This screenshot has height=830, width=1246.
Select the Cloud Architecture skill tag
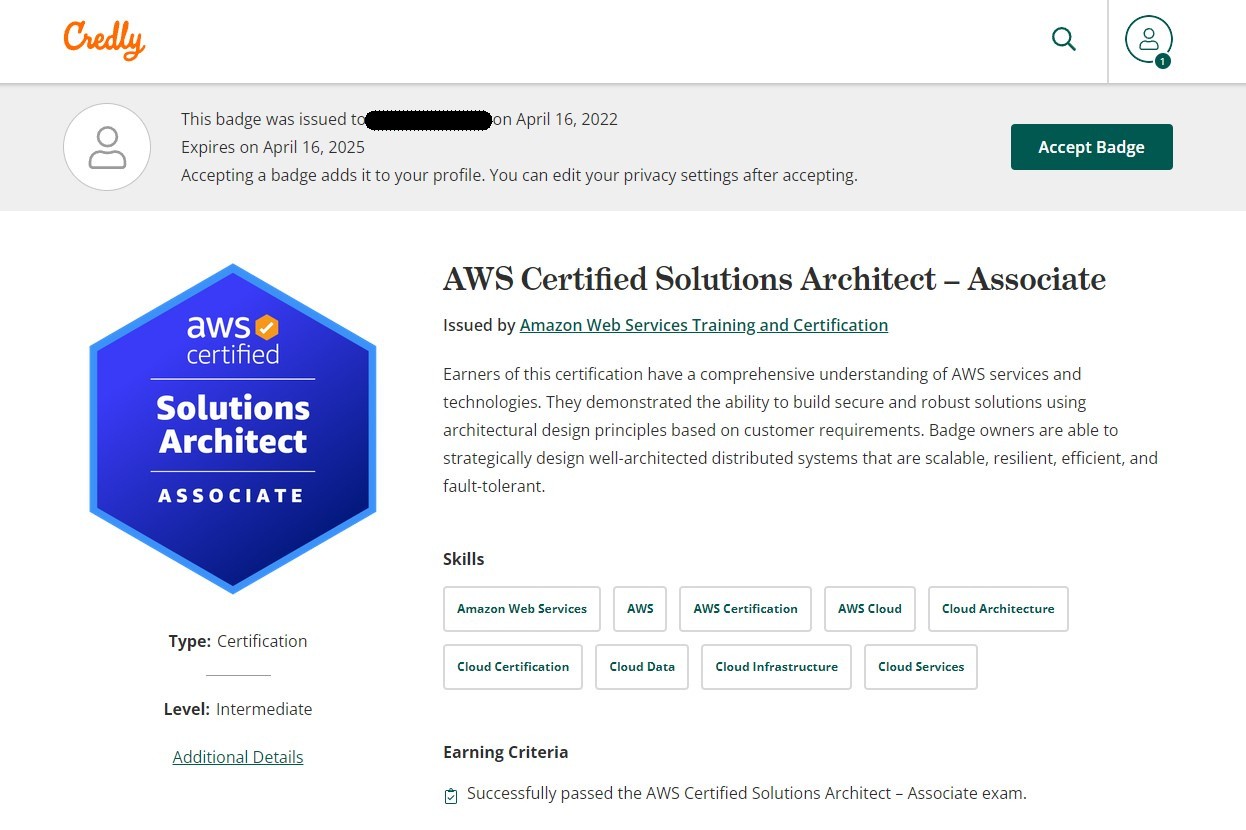[x=998, y=609]
